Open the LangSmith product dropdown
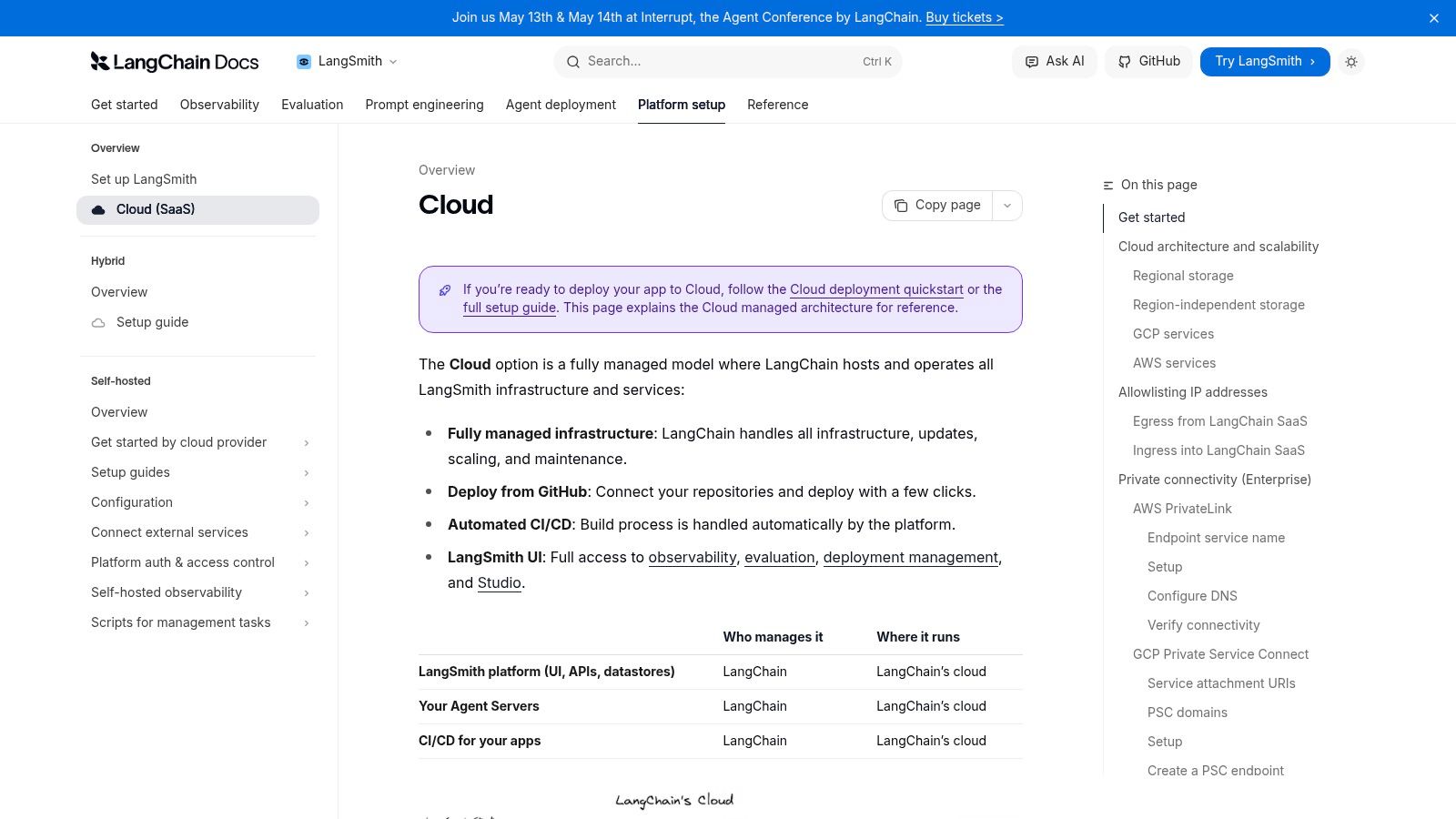This screenshot has width=1456, height=819. tap(348, 62)
